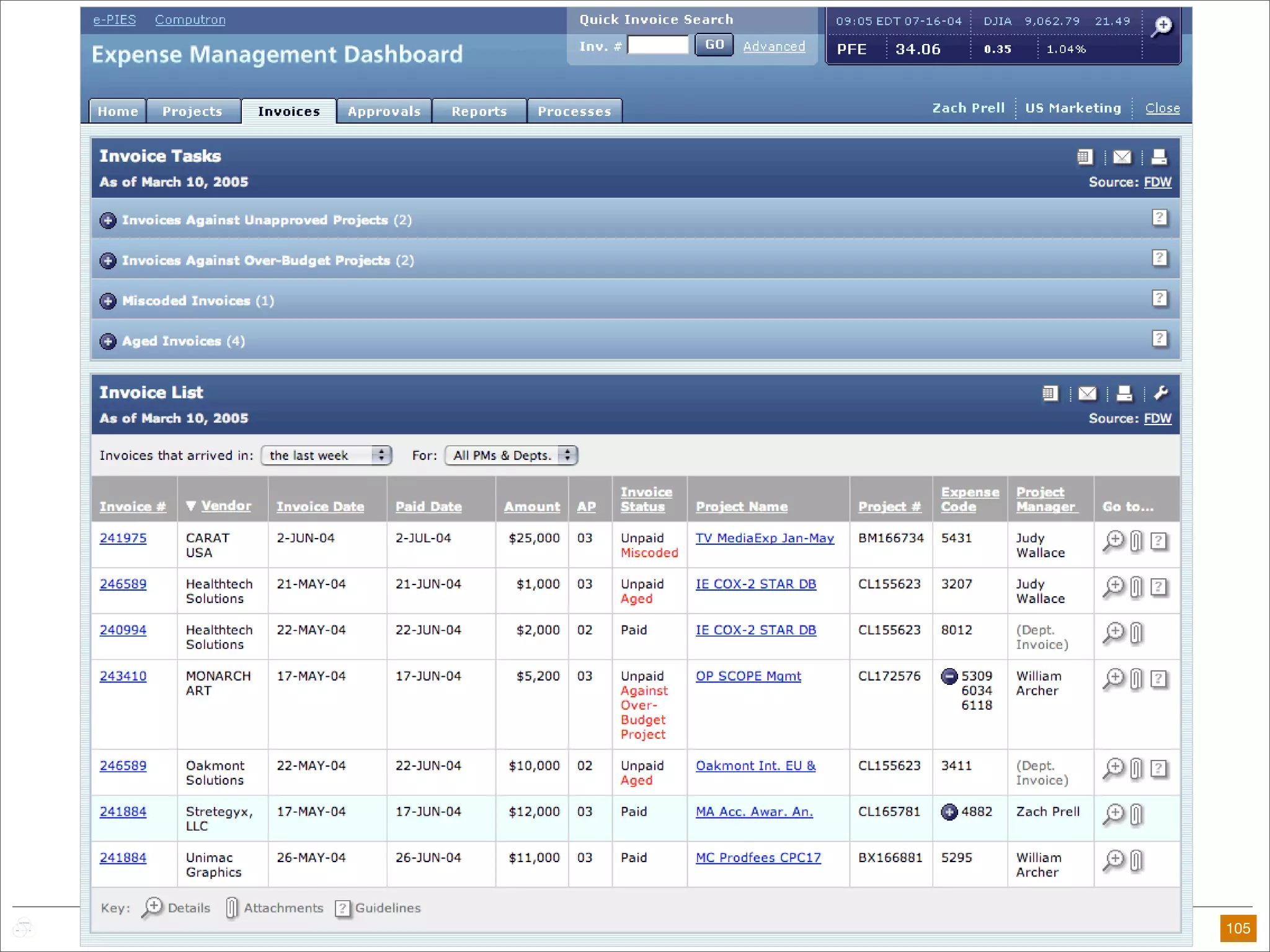
Task: Click the print icon in Invoice Tasks header
Action: [1158, 157]
